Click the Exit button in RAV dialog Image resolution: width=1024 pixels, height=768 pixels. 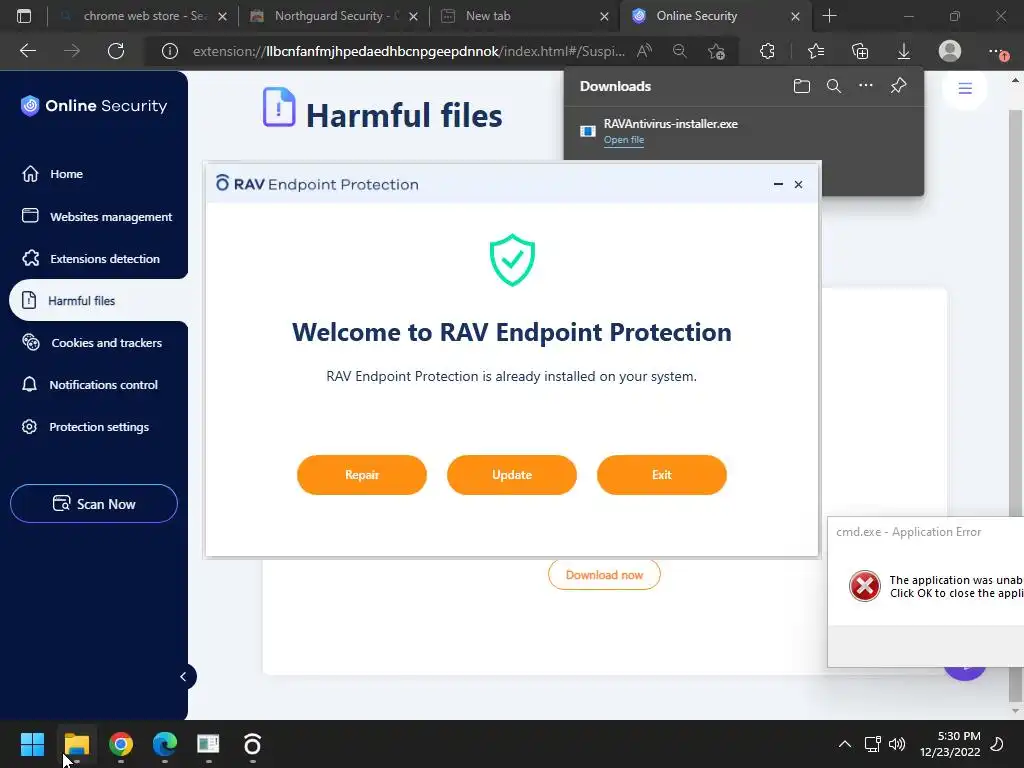(x=662, y=475)
